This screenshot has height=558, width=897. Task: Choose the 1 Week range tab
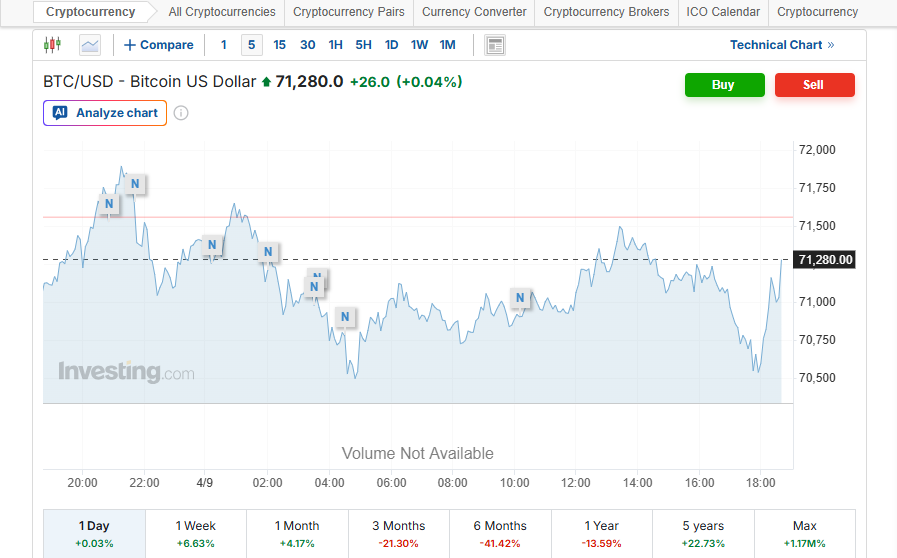click(x=196, y=533)
